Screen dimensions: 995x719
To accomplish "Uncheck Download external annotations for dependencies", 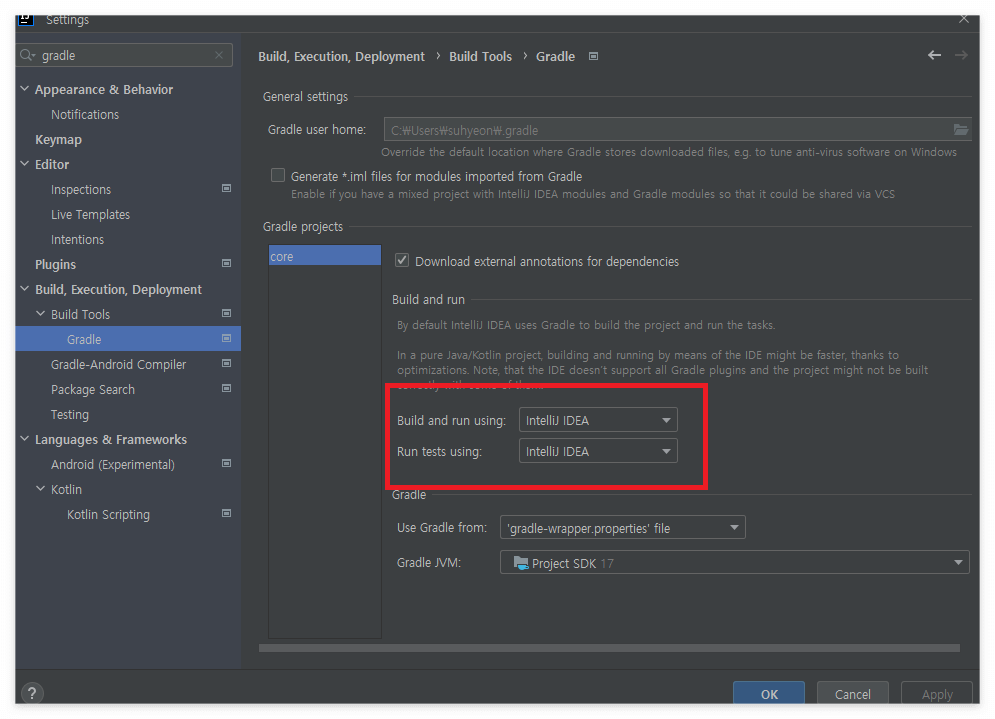I will 402,260.
